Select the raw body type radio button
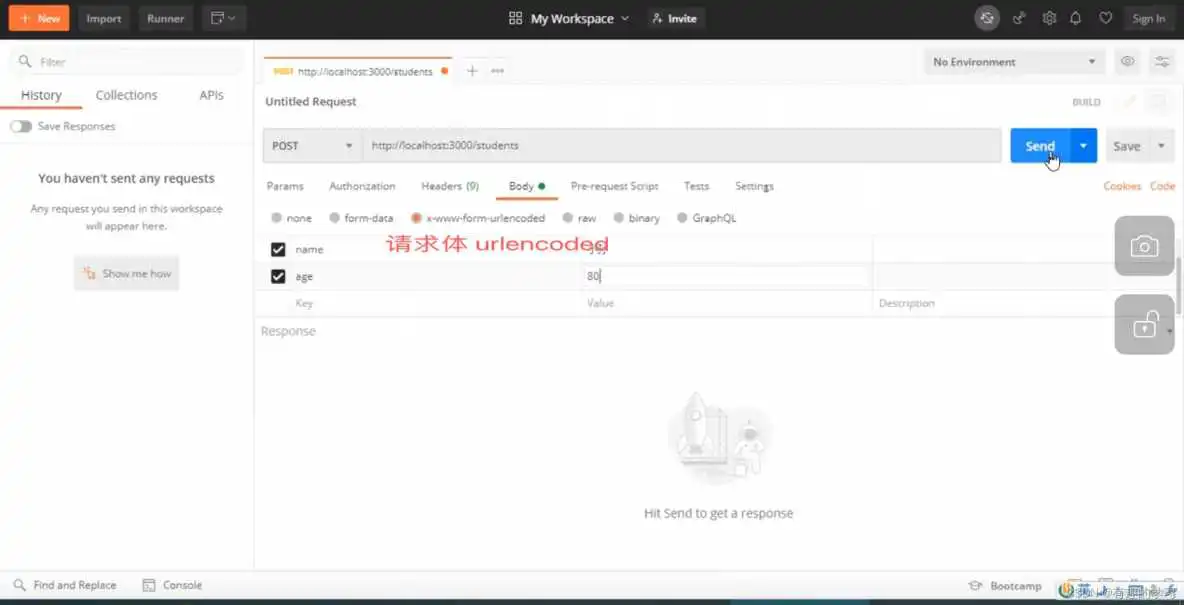The height and width of the screenshot is (605, 1184). (566, 217)
